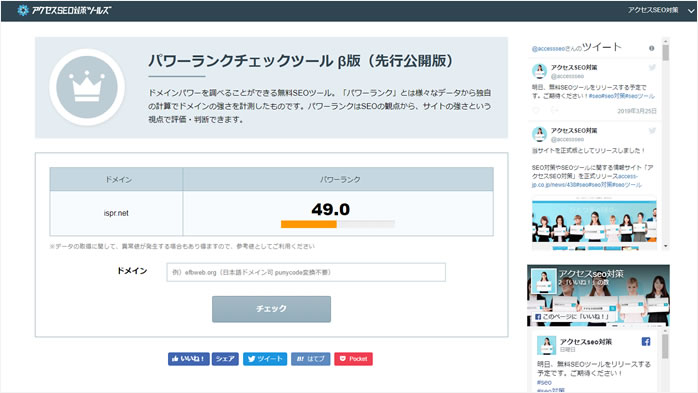The image size is (698, 393).
Task: Click the Access SEO tools logo
Action: (x=64, y=10)
